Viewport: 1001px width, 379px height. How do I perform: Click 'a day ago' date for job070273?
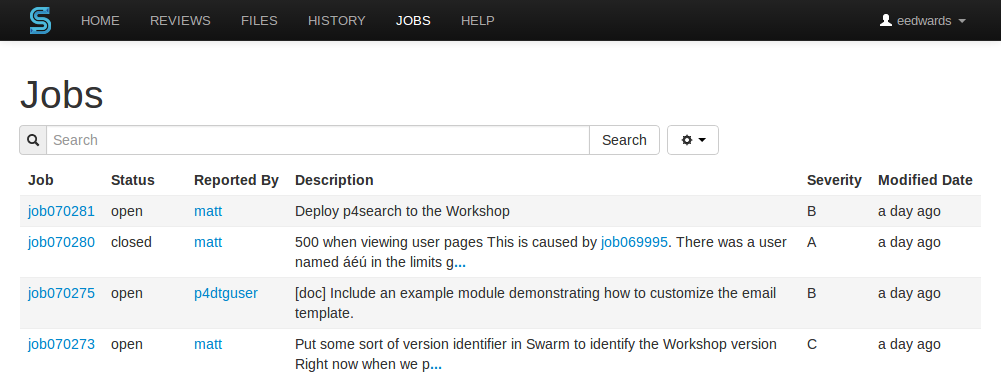[x=909, y=345]
